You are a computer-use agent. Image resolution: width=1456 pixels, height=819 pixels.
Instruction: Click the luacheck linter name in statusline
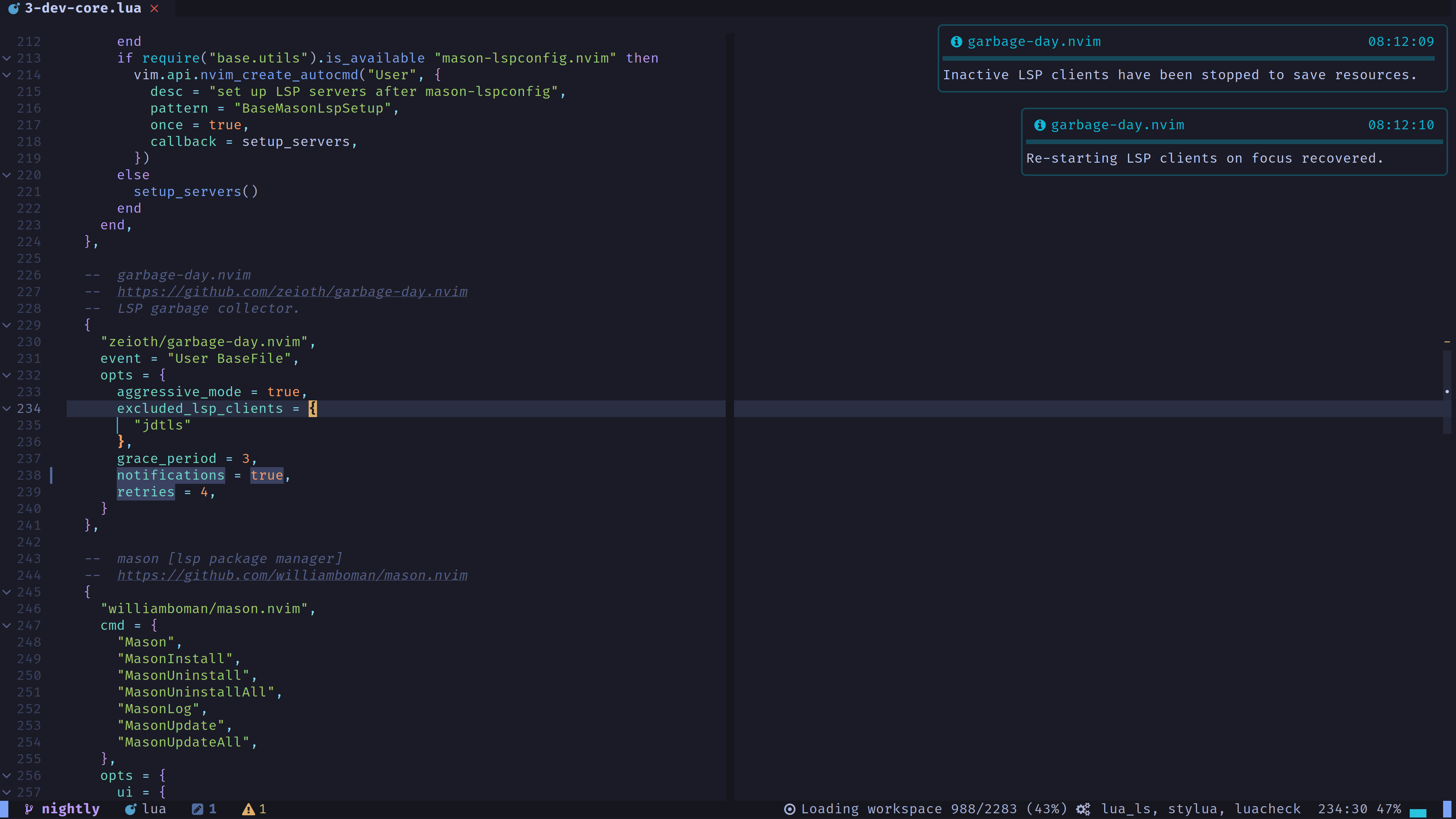(x=1267, y=809)
